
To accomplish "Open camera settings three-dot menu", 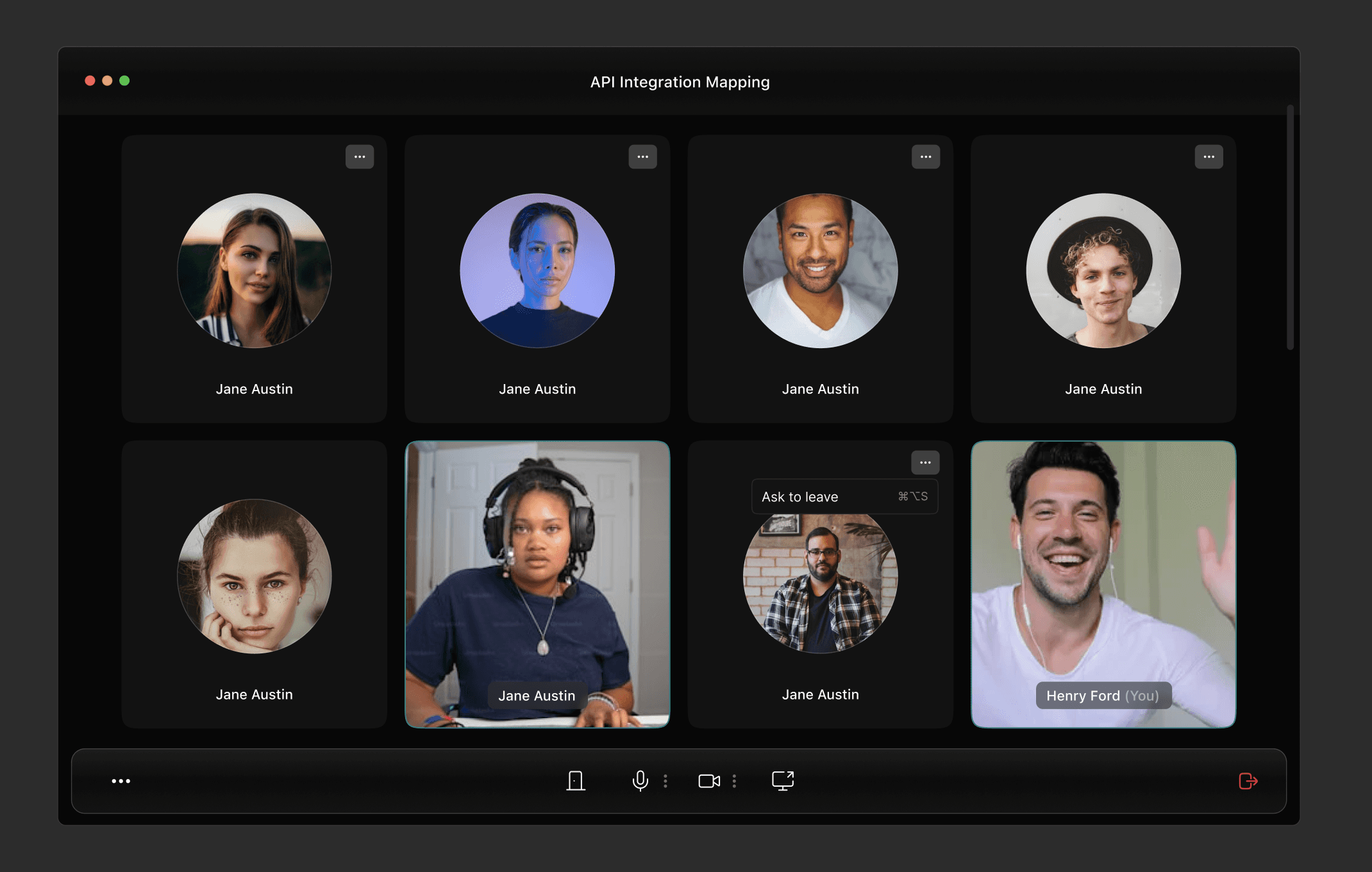I will click(x=734, y=780).
